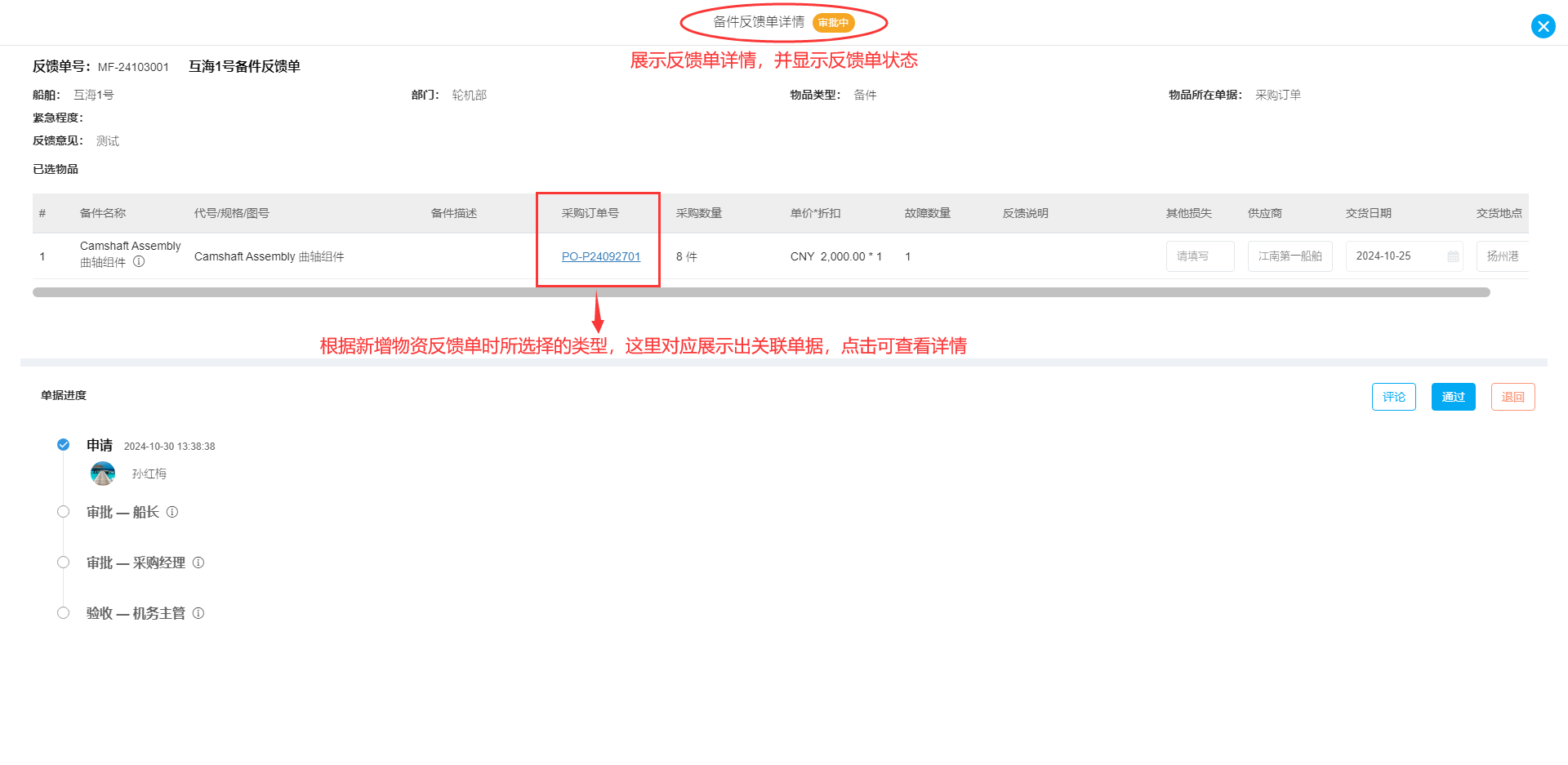1568x765 pixels.
Task: Click the 审批—船长 step circle
Action: tap(63, 512)
